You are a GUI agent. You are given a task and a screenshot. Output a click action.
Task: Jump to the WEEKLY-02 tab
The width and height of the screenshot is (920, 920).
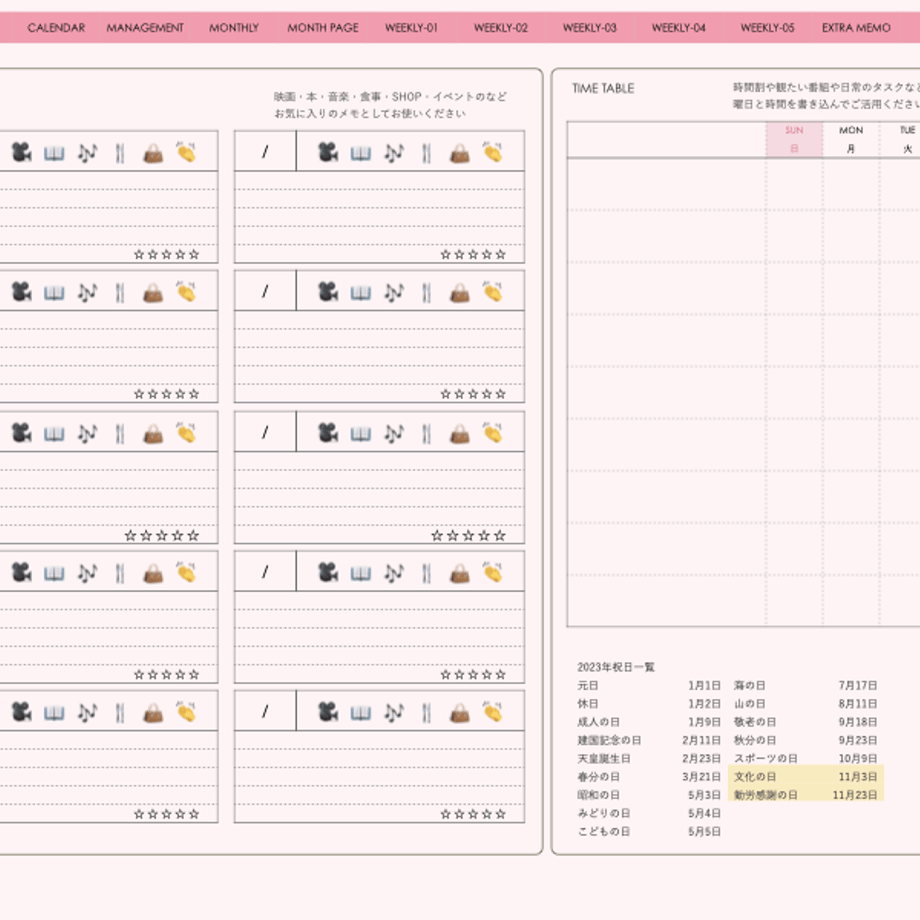[500, 28]
